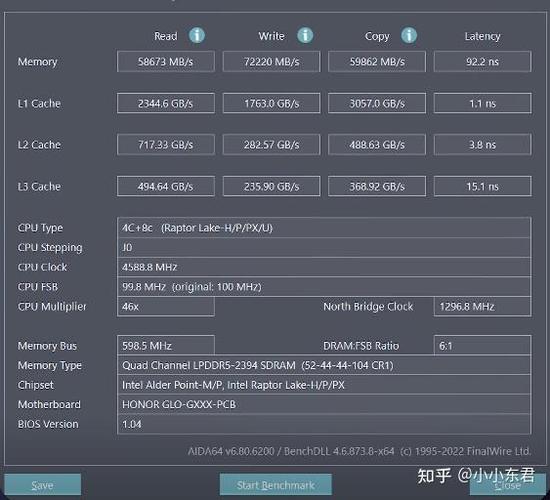Click L3 Cache write 235.90 GB/s

click(x=271, y=186)
